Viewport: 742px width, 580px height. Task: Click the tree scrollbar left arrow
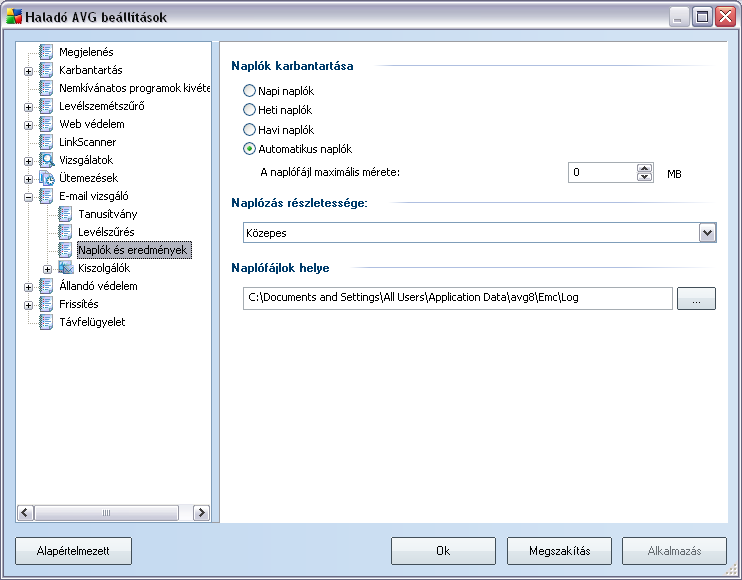[x=25, y=513]
